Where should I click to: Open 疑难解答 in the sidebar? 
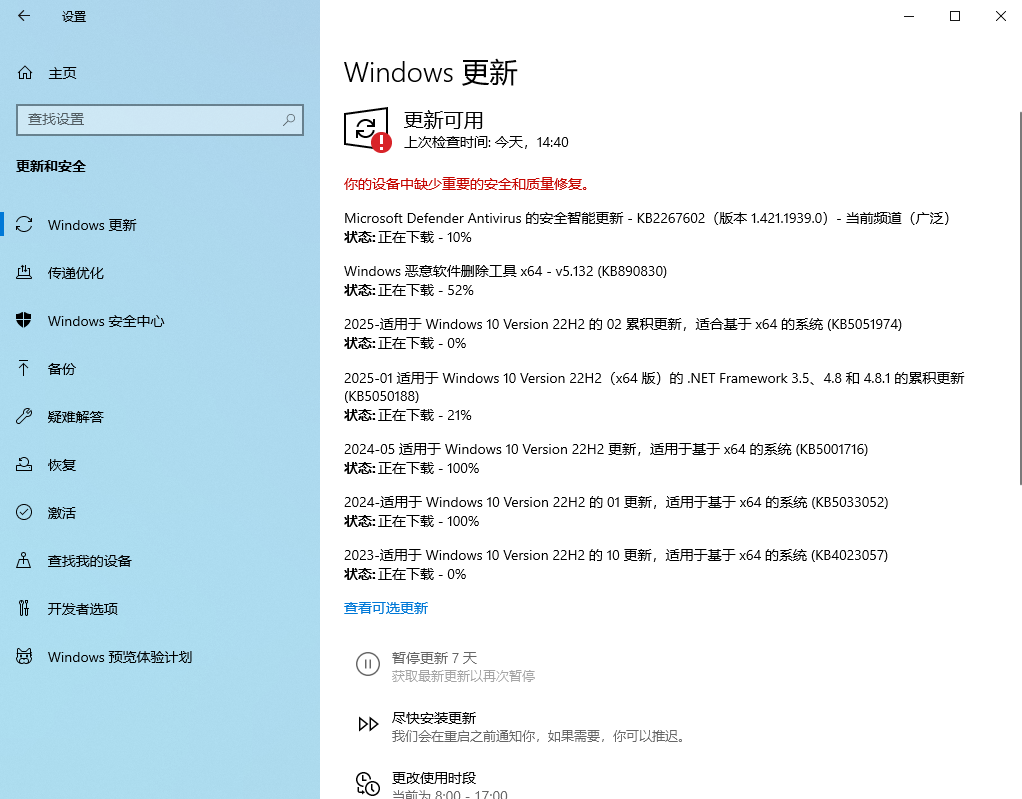tap(160, 417)
